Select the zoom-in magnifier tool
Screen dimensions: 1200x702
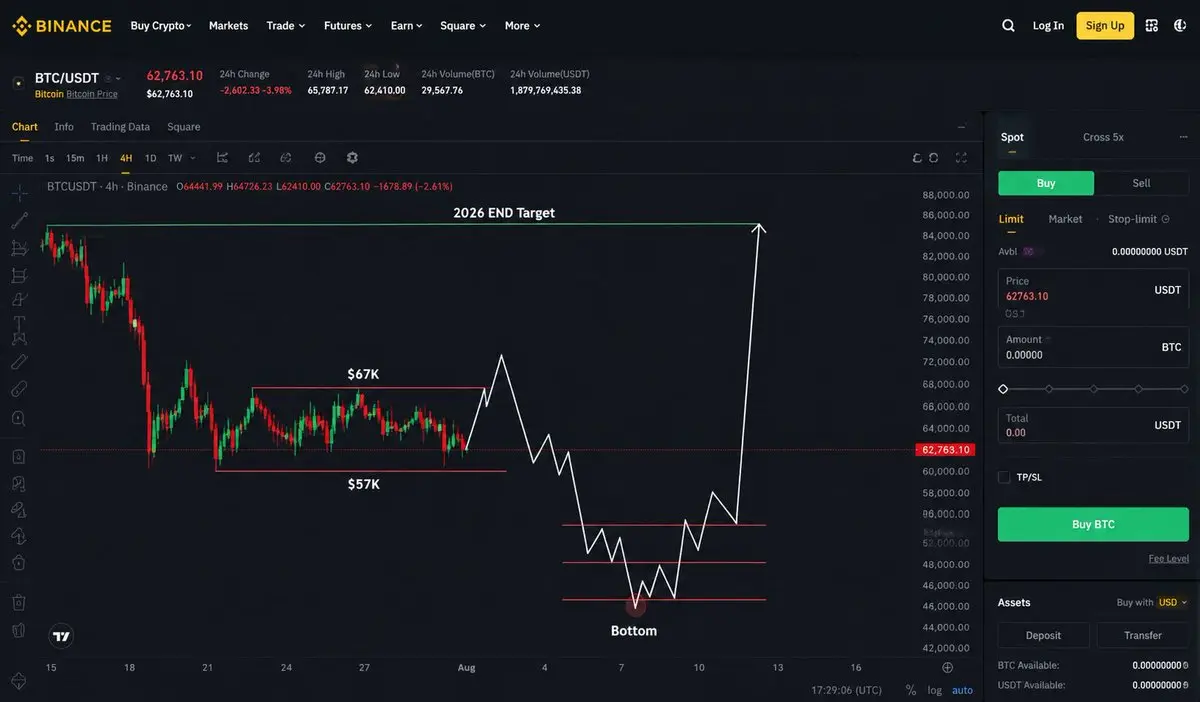click(19, 418)
